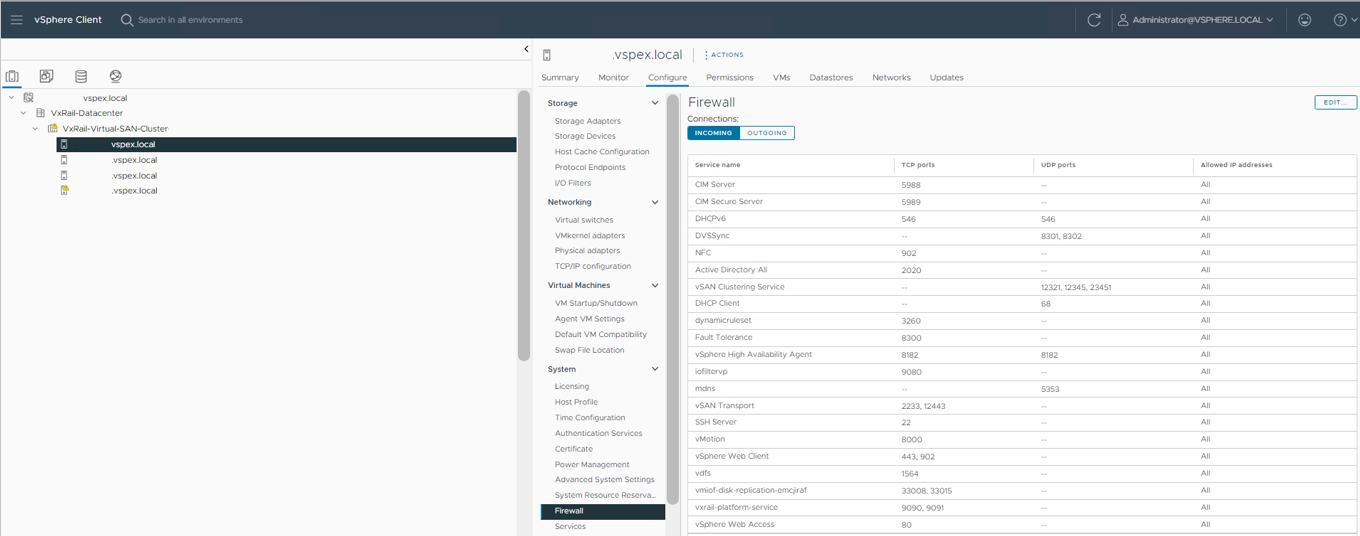1360x536 pixels.
Task: Open the Actions menu for the host
Action: click(x=724, y=55)
